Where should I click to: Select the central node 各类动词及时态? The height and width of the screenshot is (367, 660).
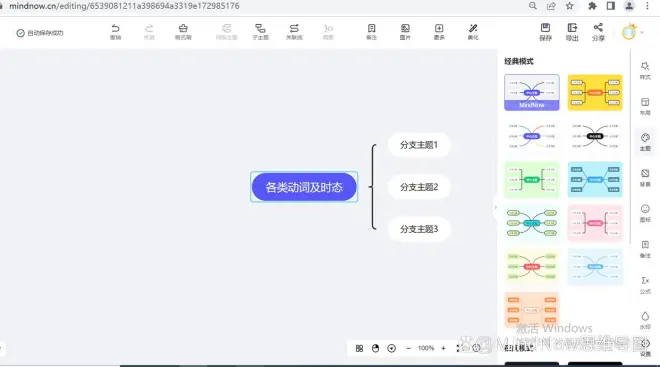click(304, 187)
